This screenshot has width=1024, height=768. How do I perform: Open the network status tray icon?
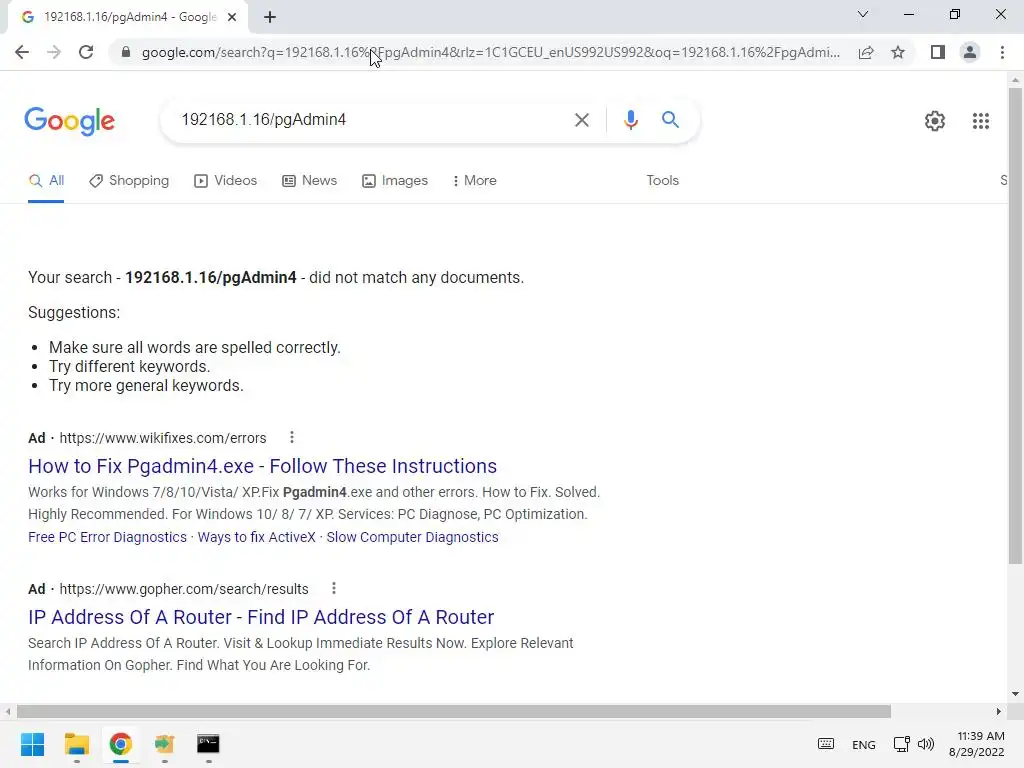pos(902,744)
